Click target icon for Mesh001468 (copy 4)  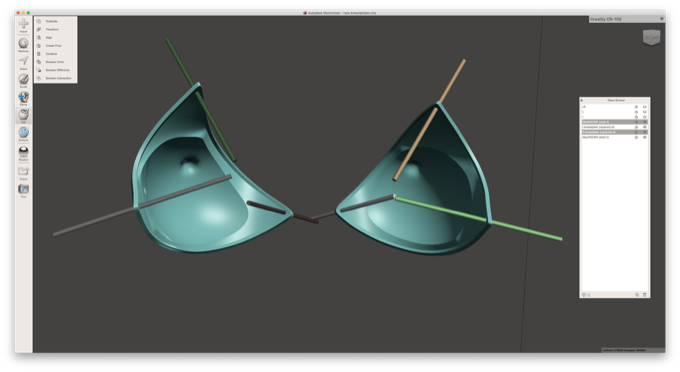636,122
